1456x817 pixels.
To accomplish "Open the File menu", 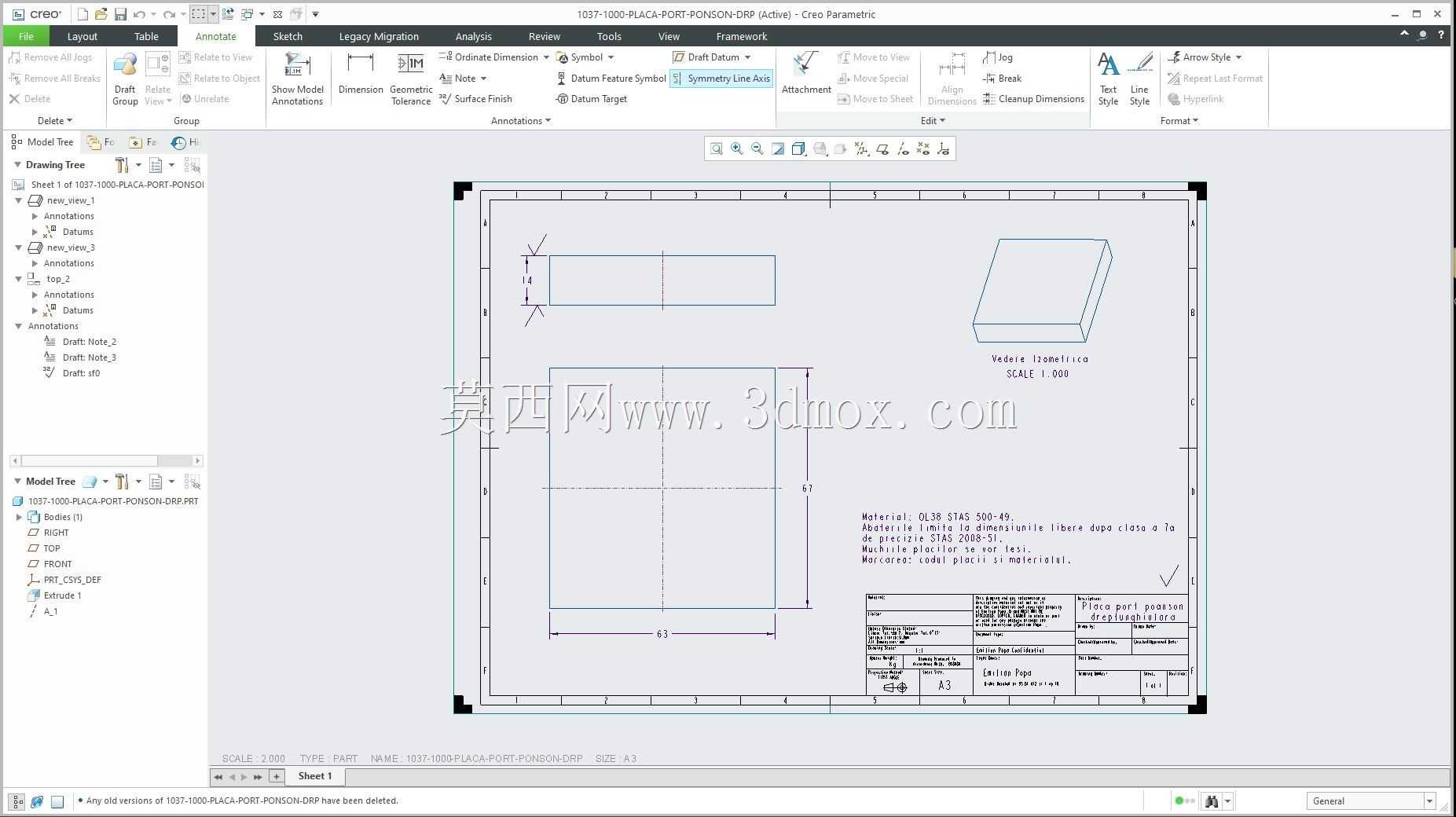I will tap(26, 36).
